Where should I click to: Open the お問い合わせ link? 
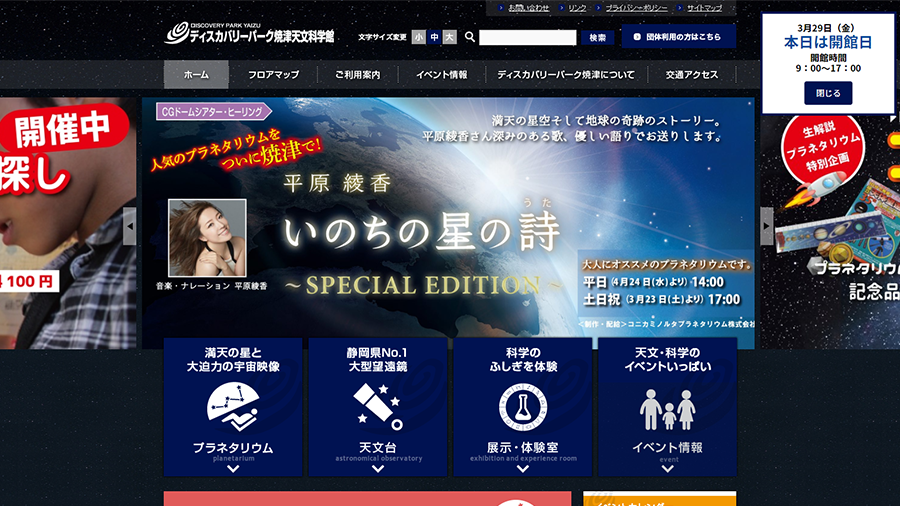coord(529,8)
